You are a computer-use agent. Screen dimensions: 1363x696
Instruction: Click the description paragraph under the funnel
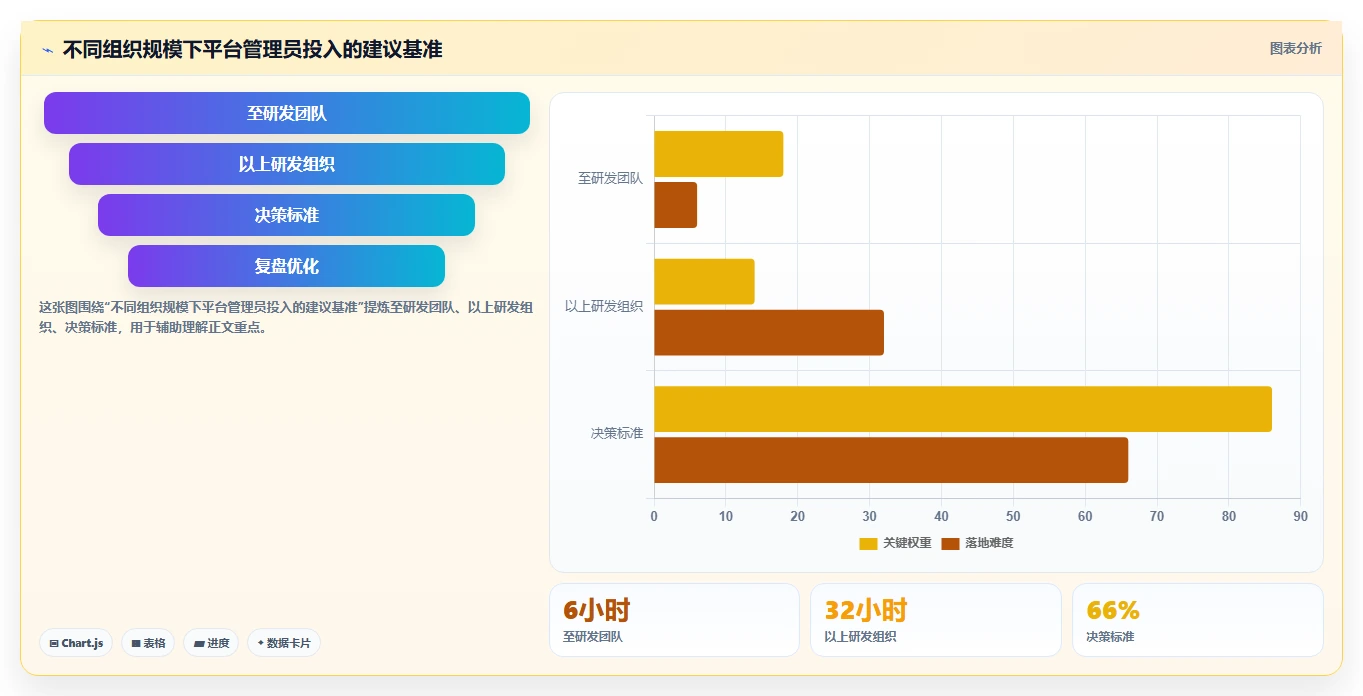click(x=285, y=317)
